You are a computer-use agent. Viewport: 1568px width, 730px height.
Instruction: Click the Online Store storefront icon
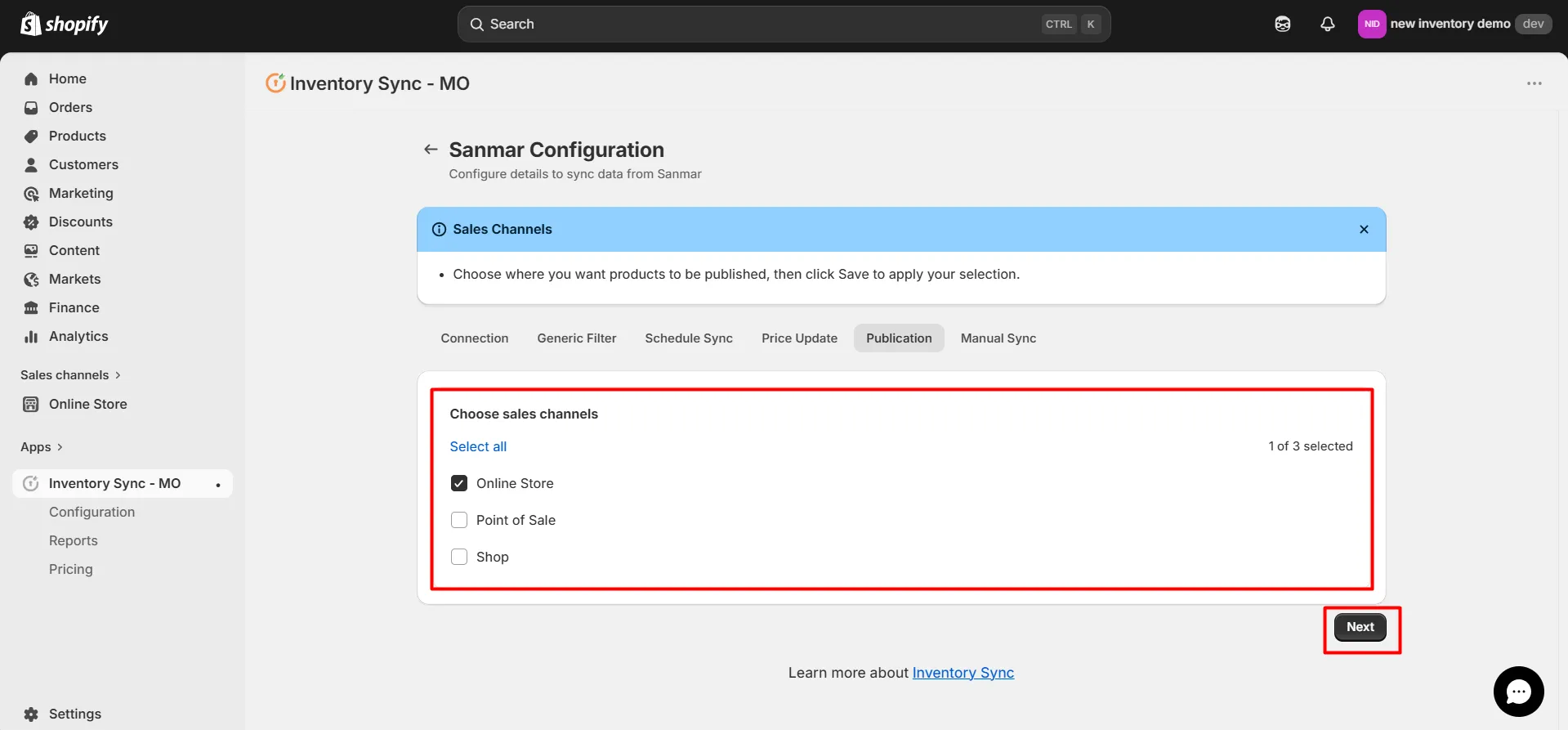pyautogui.click(x=31, y=404)
